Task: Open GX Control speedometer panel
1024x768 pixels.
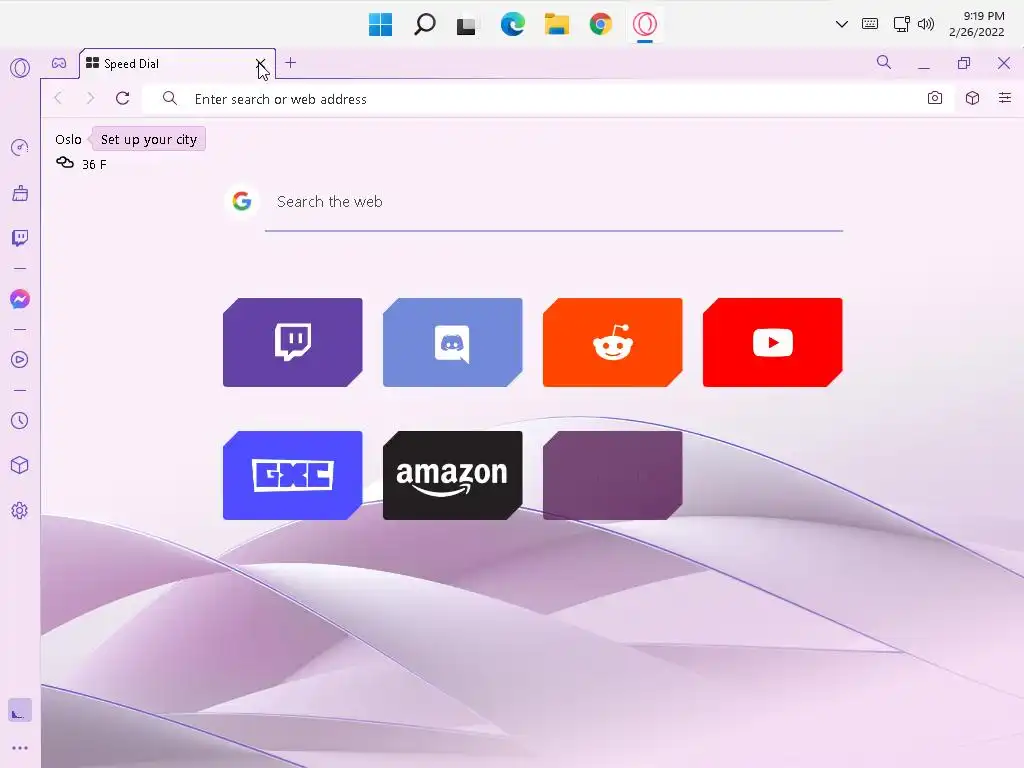Action: [20, 147]
